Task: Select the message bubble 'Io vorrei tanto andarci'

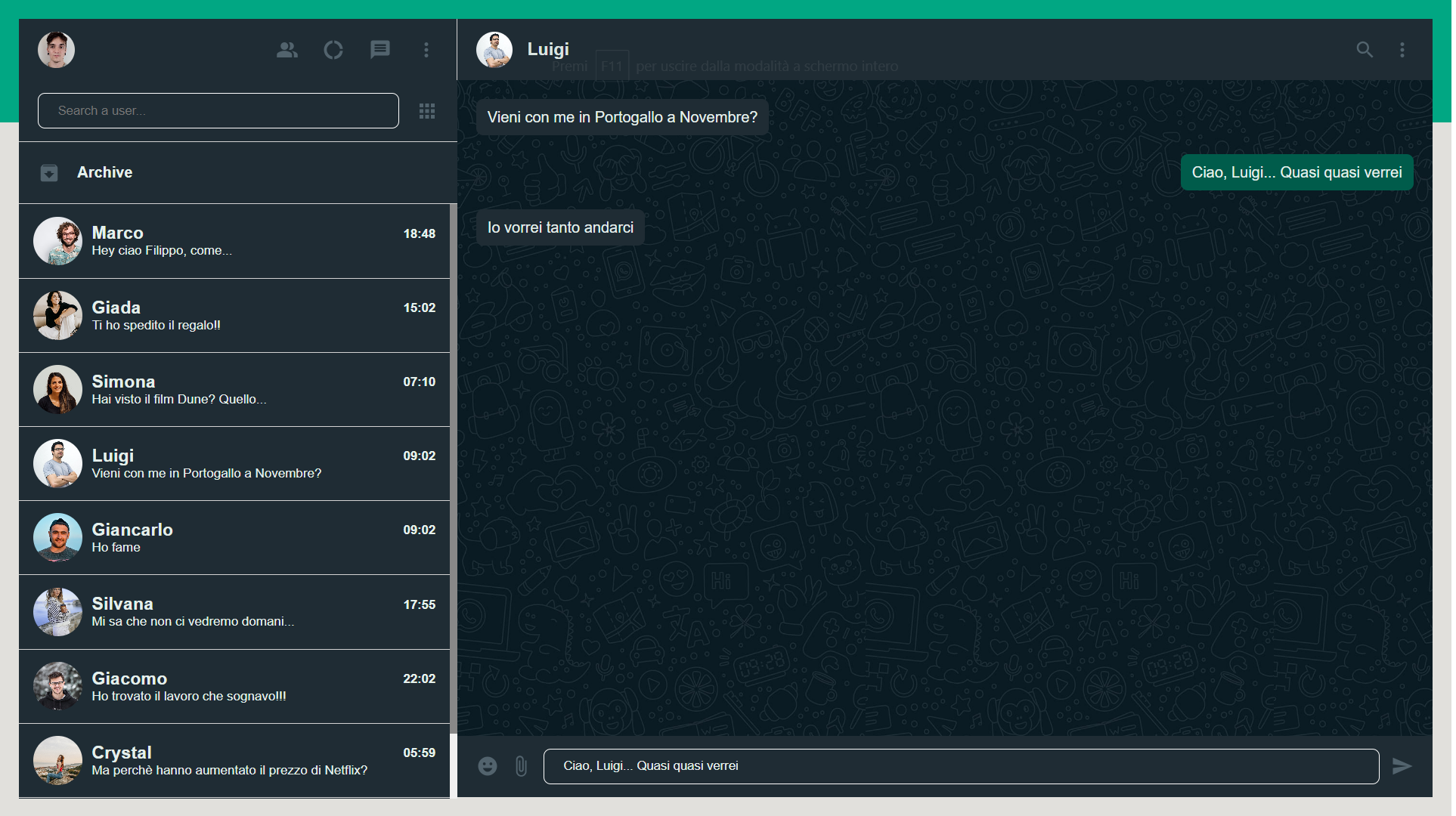Action: [x=560, y=227]
